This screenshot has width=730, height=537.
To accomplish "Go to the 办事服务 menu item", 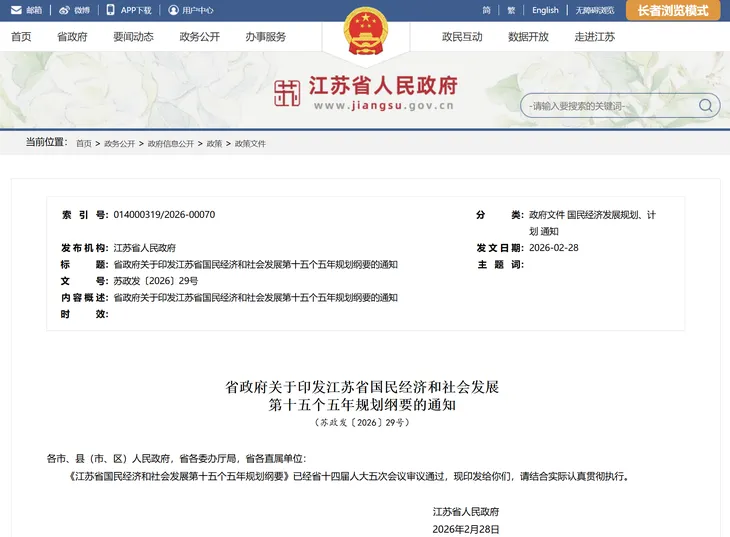I will [265, 37].
